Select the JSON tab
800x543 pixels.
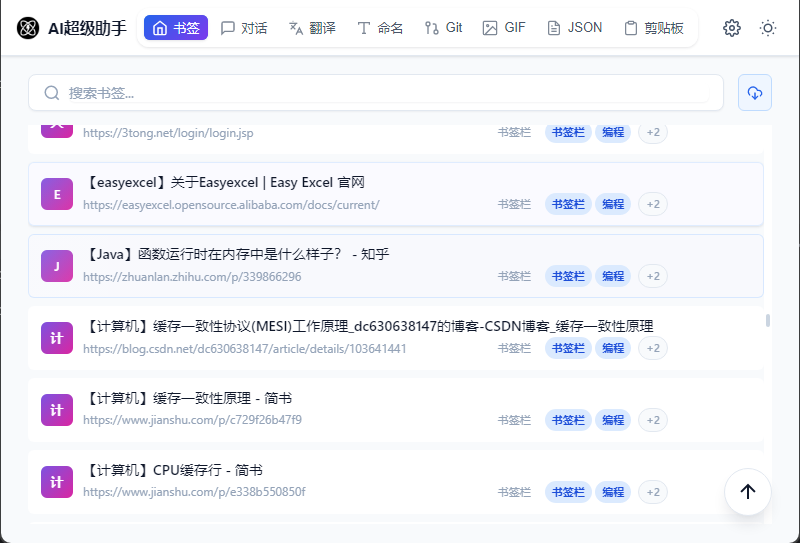(x=574, y=28)
